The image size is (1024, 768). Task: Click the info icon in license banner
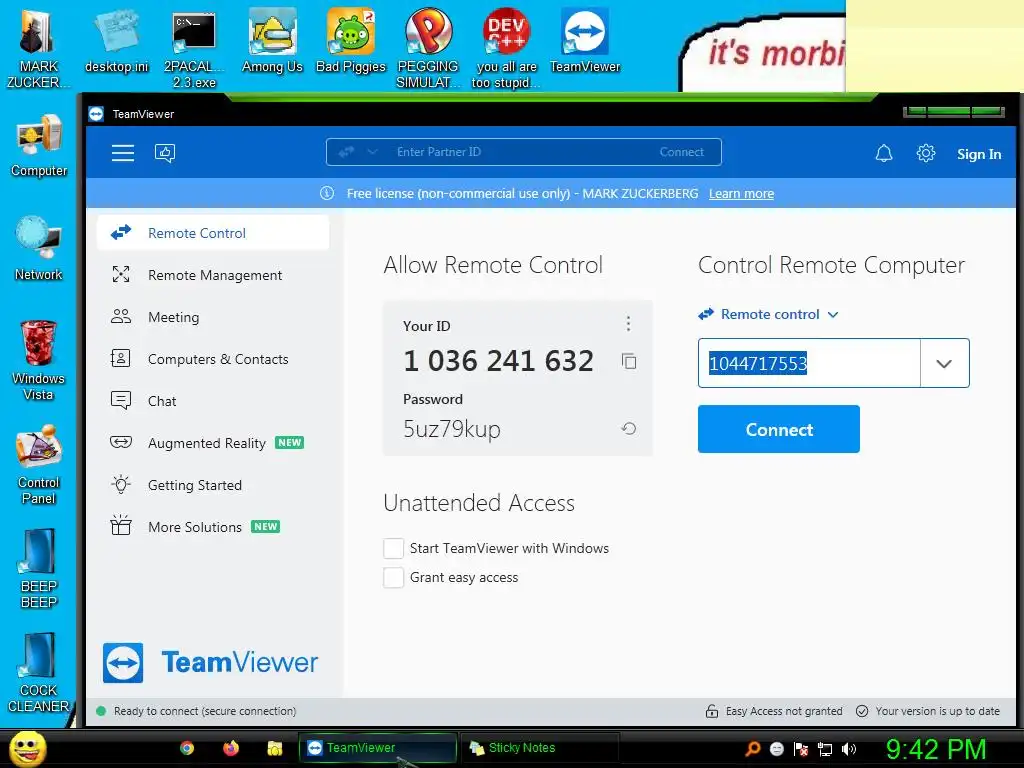(x=327, y=193)
